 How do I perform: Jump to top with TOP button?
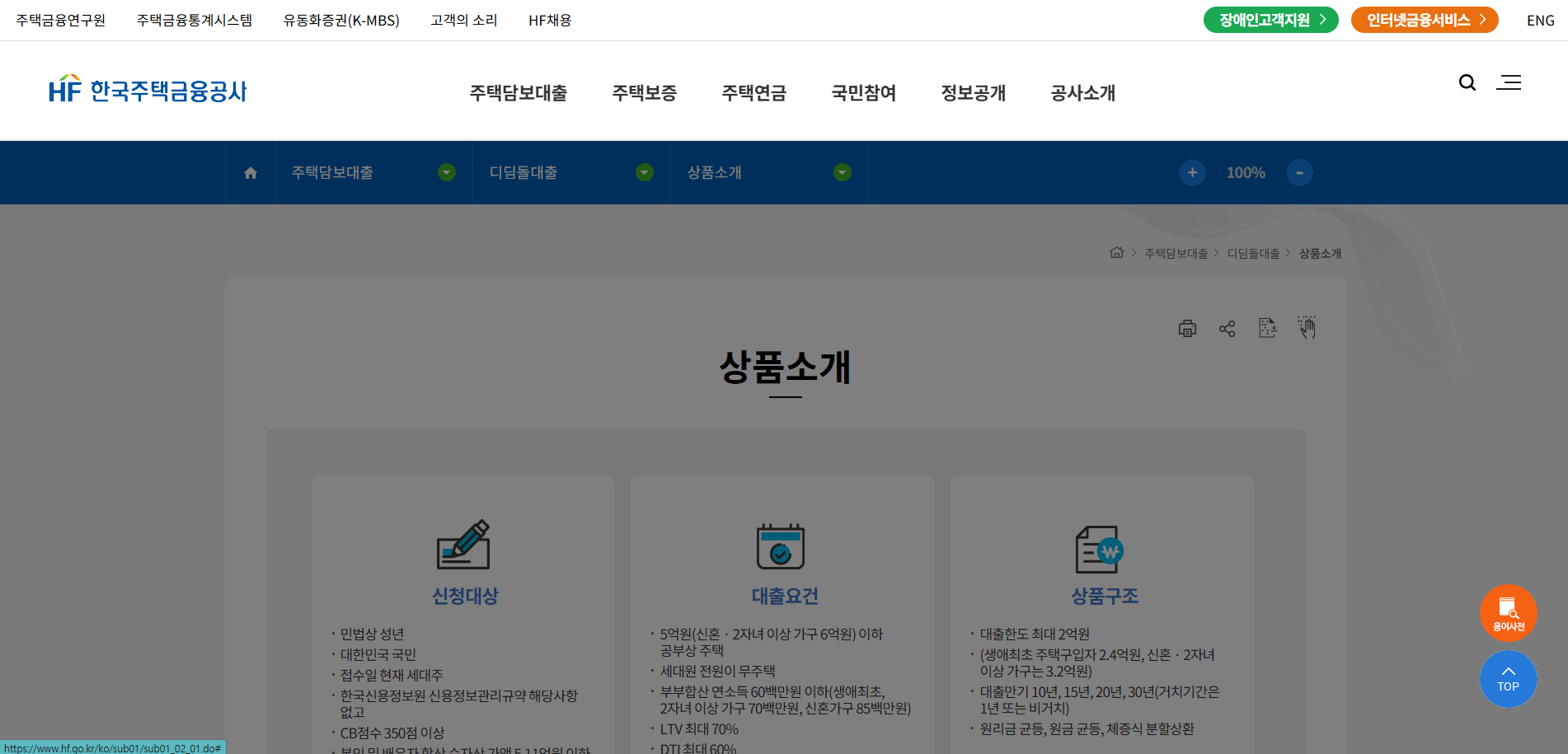pyautogui.click(x=1508, y=679)
